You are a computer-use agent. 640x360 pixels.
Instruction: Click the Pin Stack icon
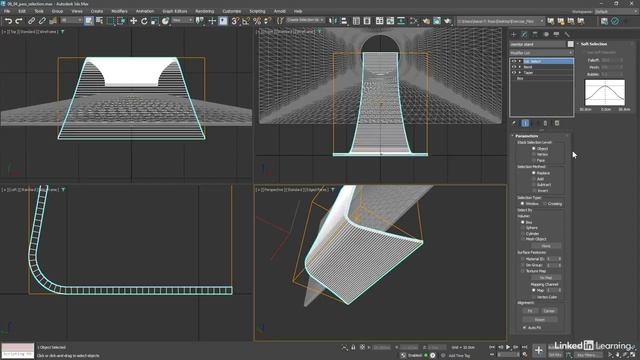pos(514,123)
